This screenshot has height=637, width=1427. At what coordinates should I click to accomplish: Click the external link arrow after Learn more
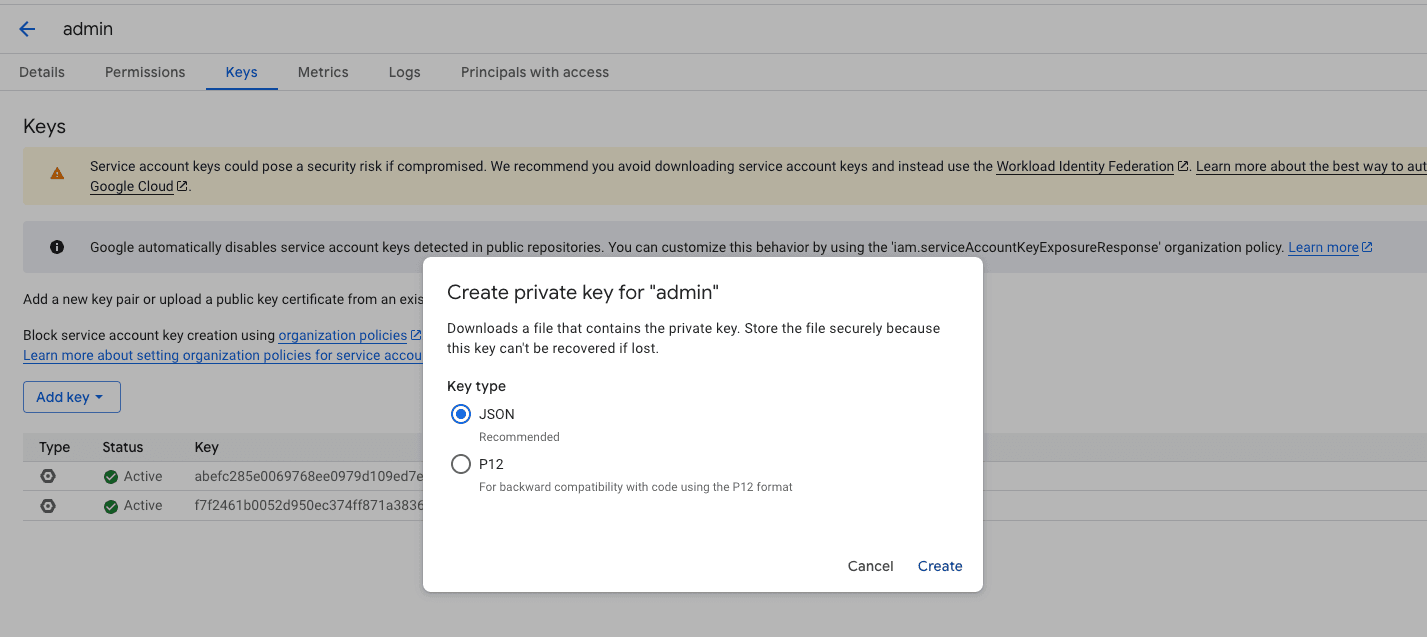click(x=1367, y=247)
